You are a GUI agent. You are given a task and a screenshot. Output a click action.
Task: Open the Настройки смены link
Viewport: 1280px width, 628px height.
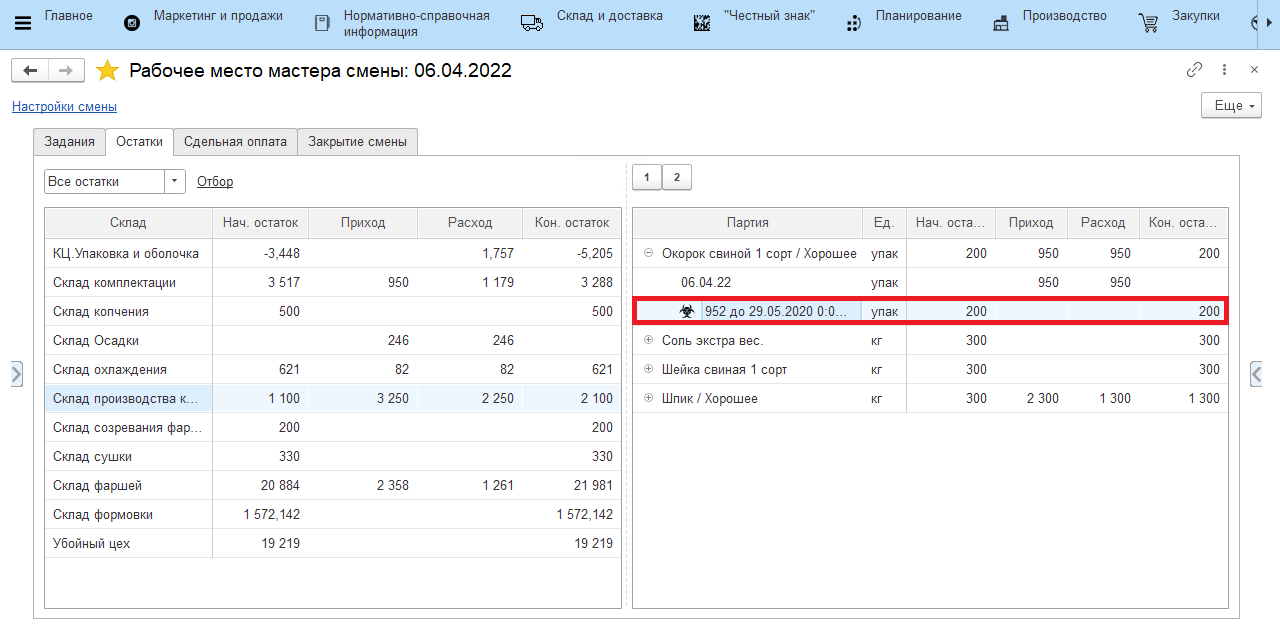point(64,107)
